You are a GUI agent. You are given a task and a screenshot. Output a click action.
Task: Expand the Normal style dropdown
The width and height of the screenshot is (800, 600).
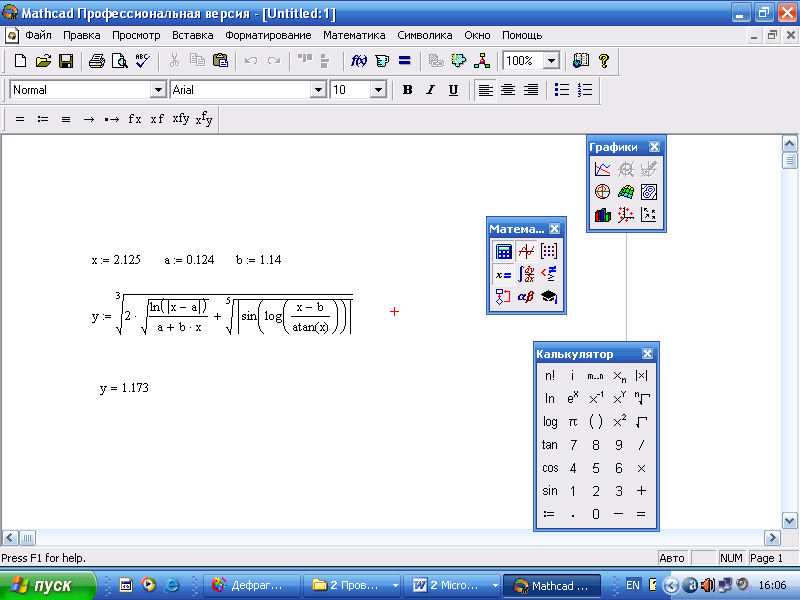(x=158, y=90)
